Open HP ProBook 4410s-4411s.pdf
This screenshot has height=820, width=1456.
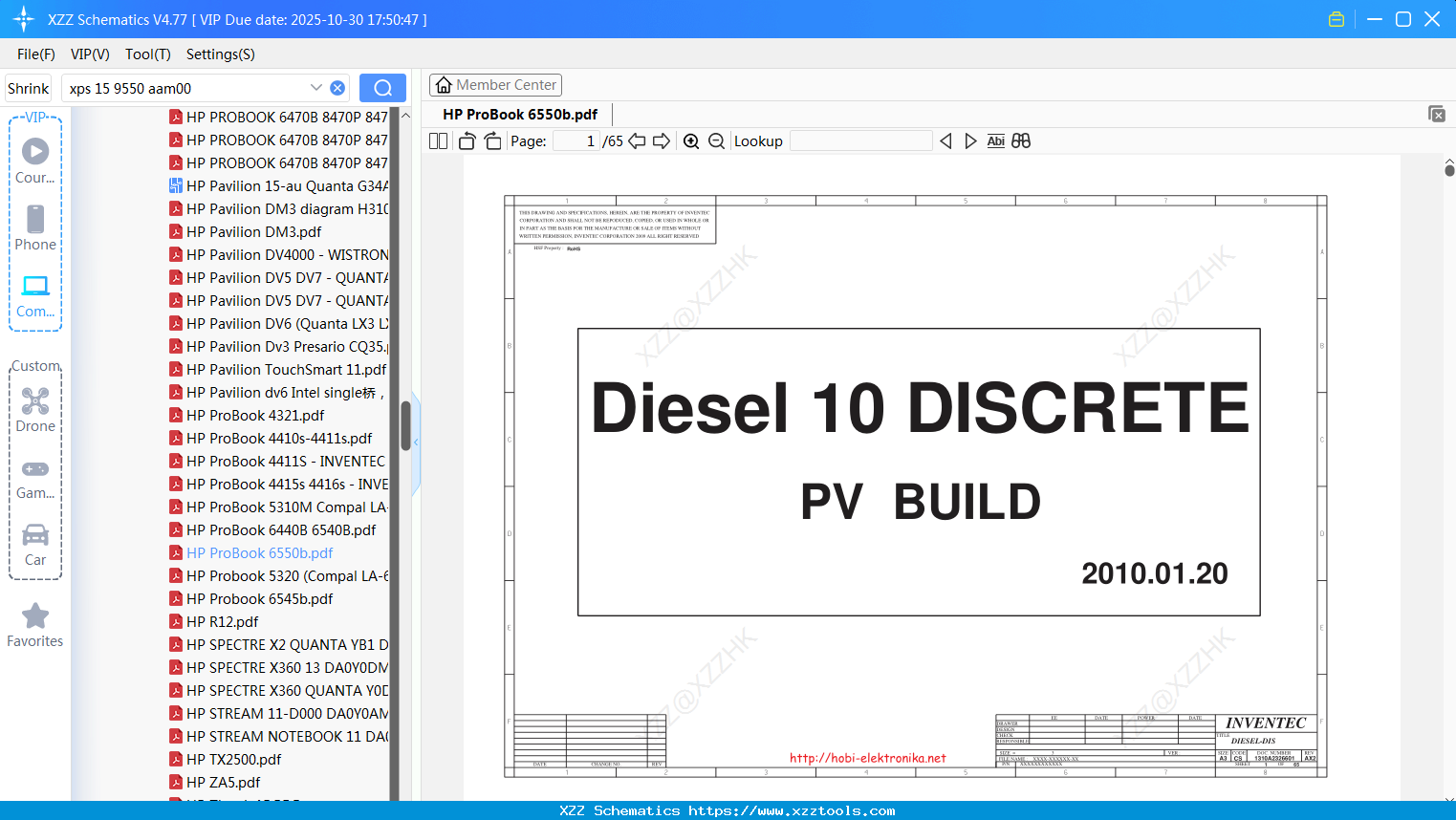click(x=271, y=439)
